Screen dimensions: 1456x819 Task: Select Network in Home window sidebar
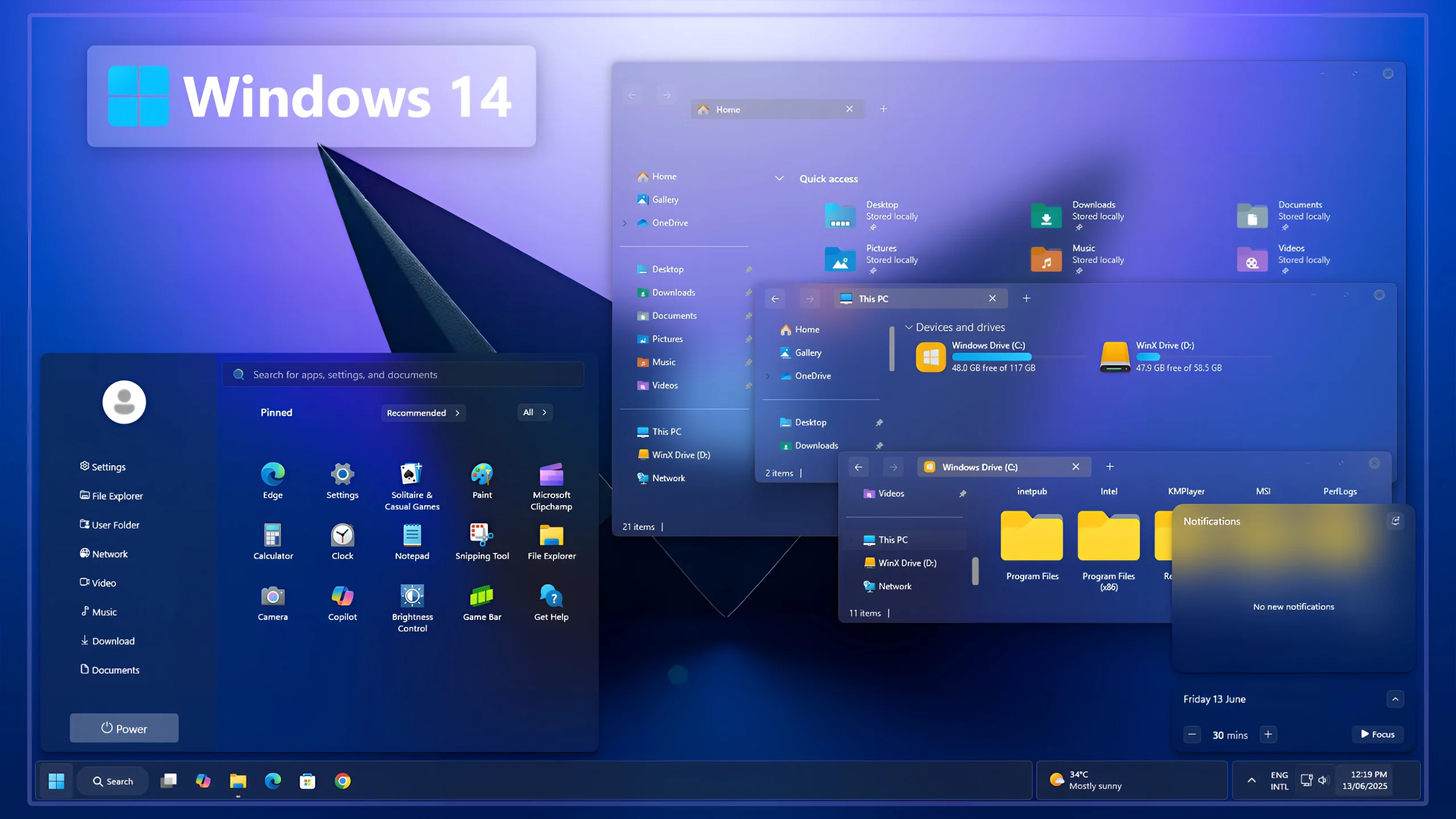click(x=661, y=478)
